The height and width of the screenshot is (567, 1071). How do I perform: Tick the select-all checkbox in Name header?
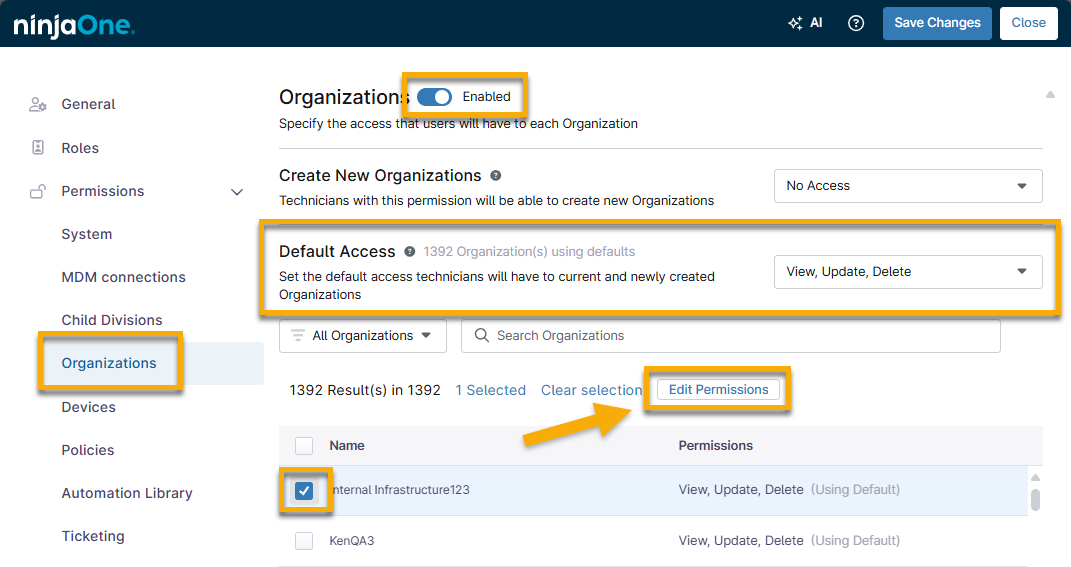click(304, 445)
